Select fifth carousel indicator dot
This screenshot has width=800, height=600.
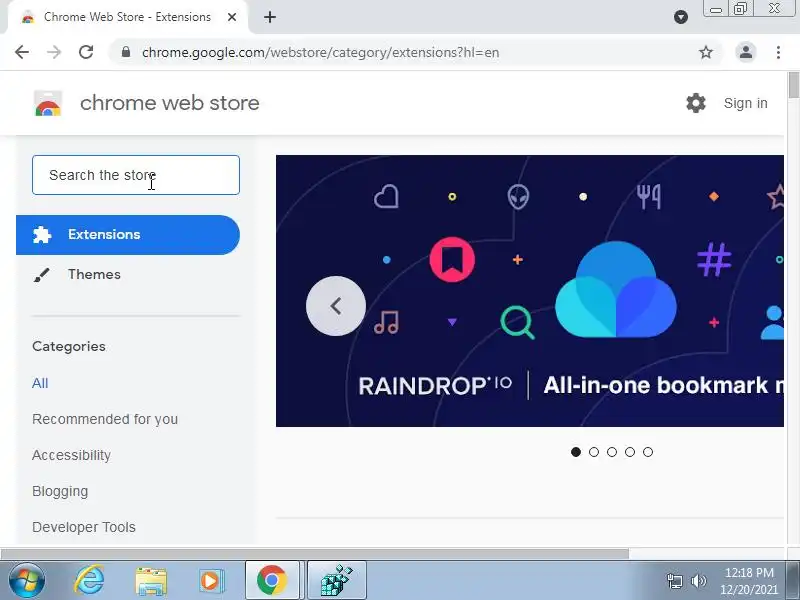(x=648, y=452)
